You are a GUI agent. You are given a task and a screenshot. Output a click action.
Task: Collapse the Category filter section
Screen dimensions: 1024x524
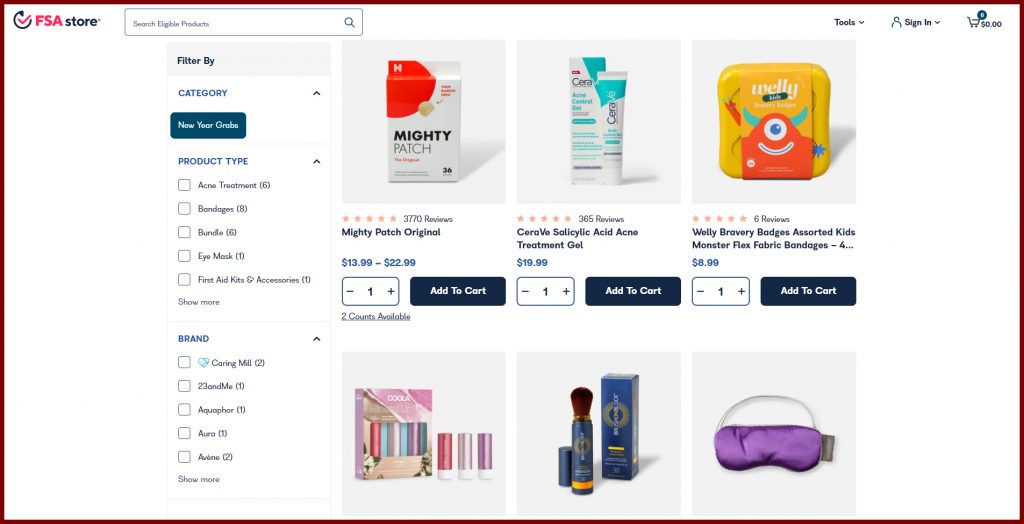(x=316, y=93)
